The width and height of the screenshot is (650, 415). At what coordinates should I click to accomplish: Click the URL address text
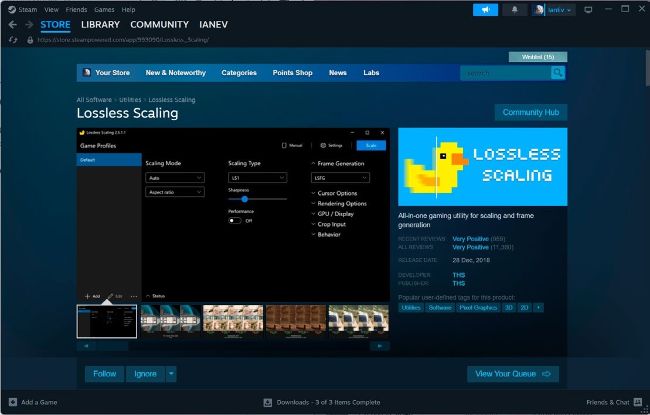pyautogui.click(x=123, y=40)
